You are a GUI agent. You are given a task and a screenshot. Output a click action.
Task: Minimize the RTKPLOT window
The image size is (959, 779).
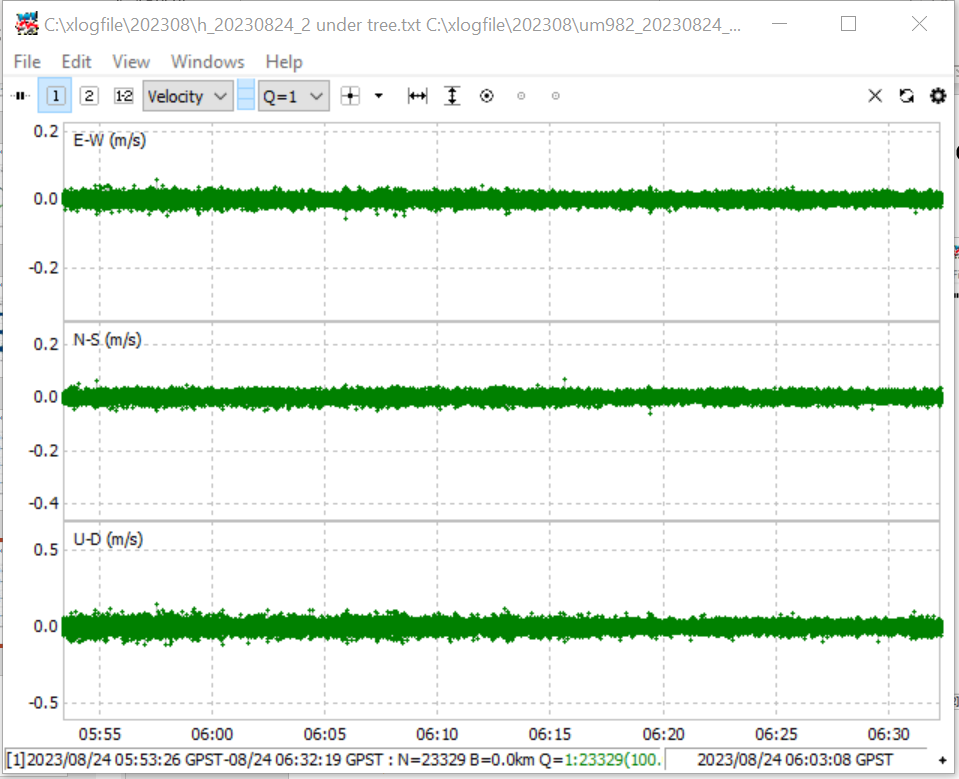click(x=779, y=24)
